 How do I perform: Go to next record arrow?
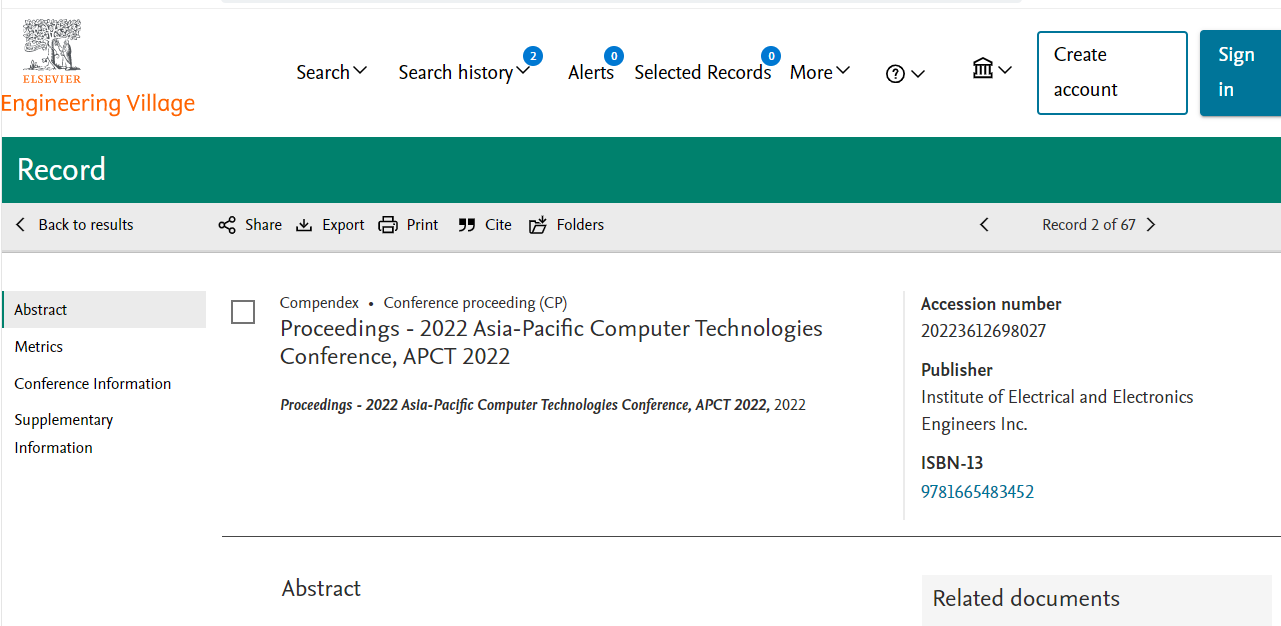[x=1151, y=225]
